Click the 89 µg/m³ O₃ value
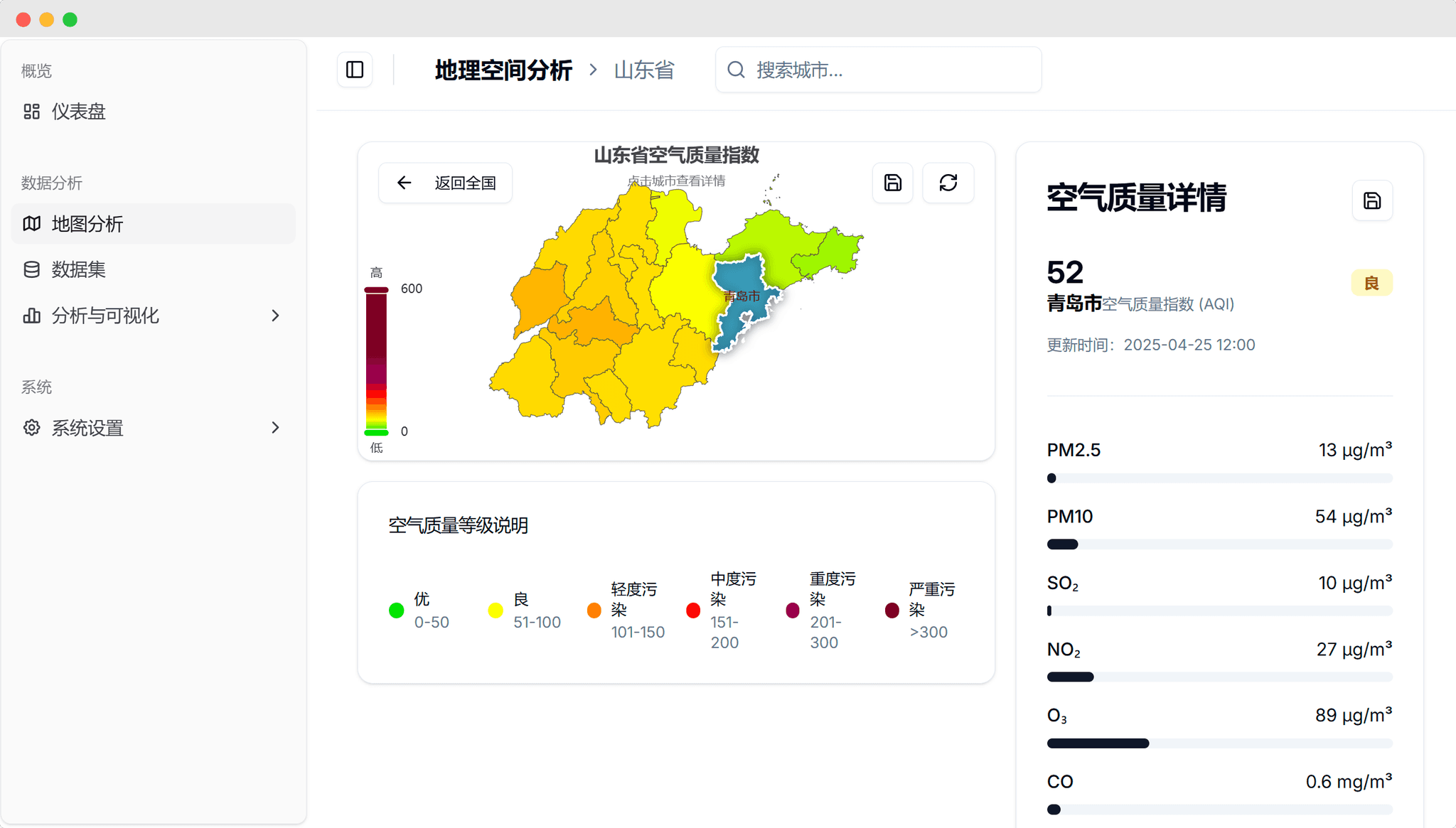 point(1354,715)
